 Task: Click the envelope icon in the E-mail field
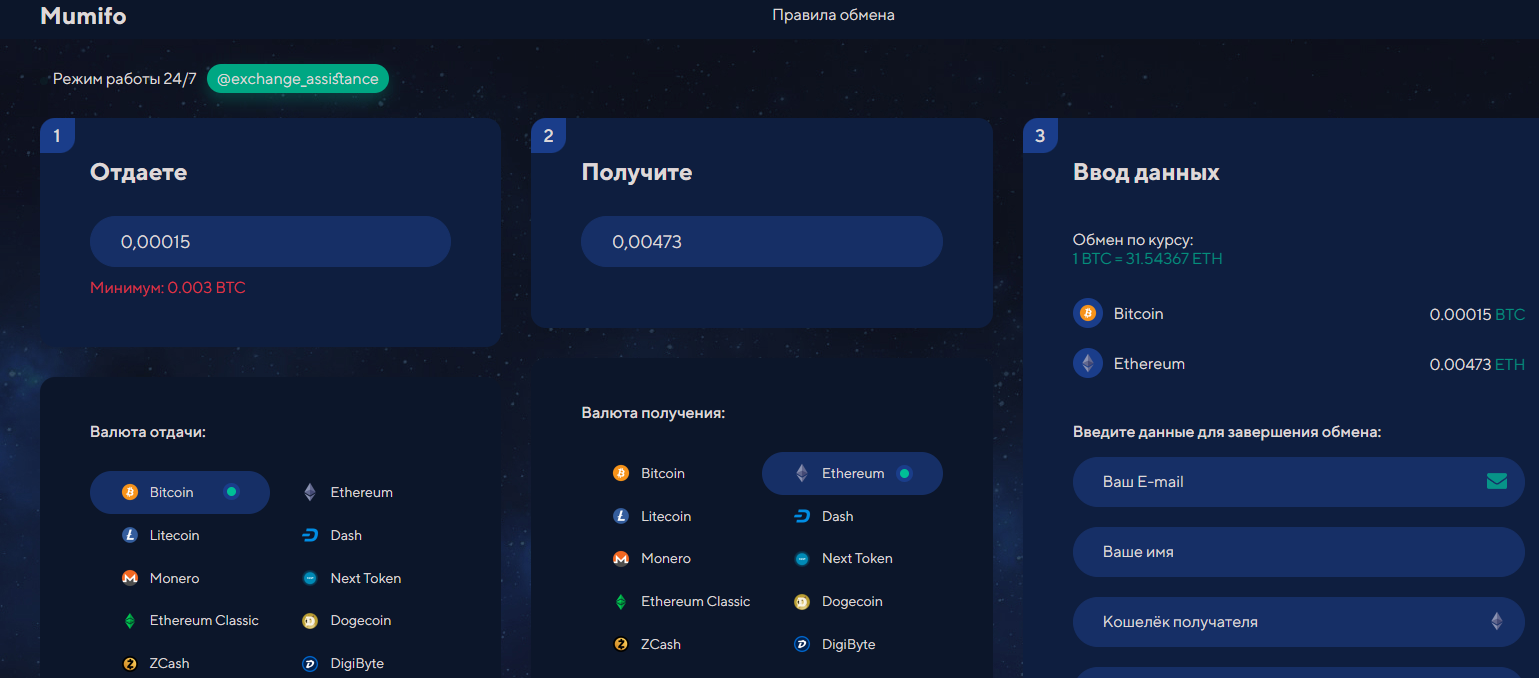click(1497, 481)
